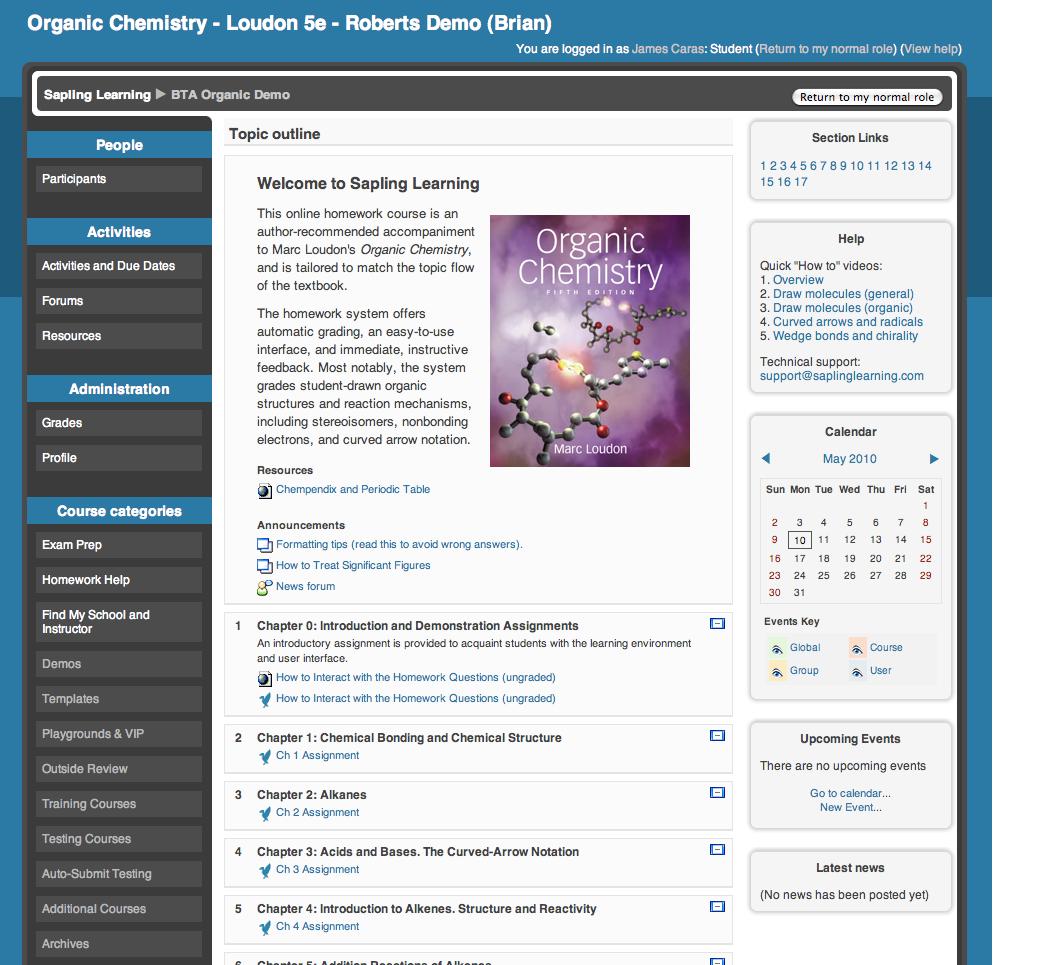The image size is (1063, 965).
Task: Click the Return to my normal role button
Action: pyautogui.click(x=867, y=97)
